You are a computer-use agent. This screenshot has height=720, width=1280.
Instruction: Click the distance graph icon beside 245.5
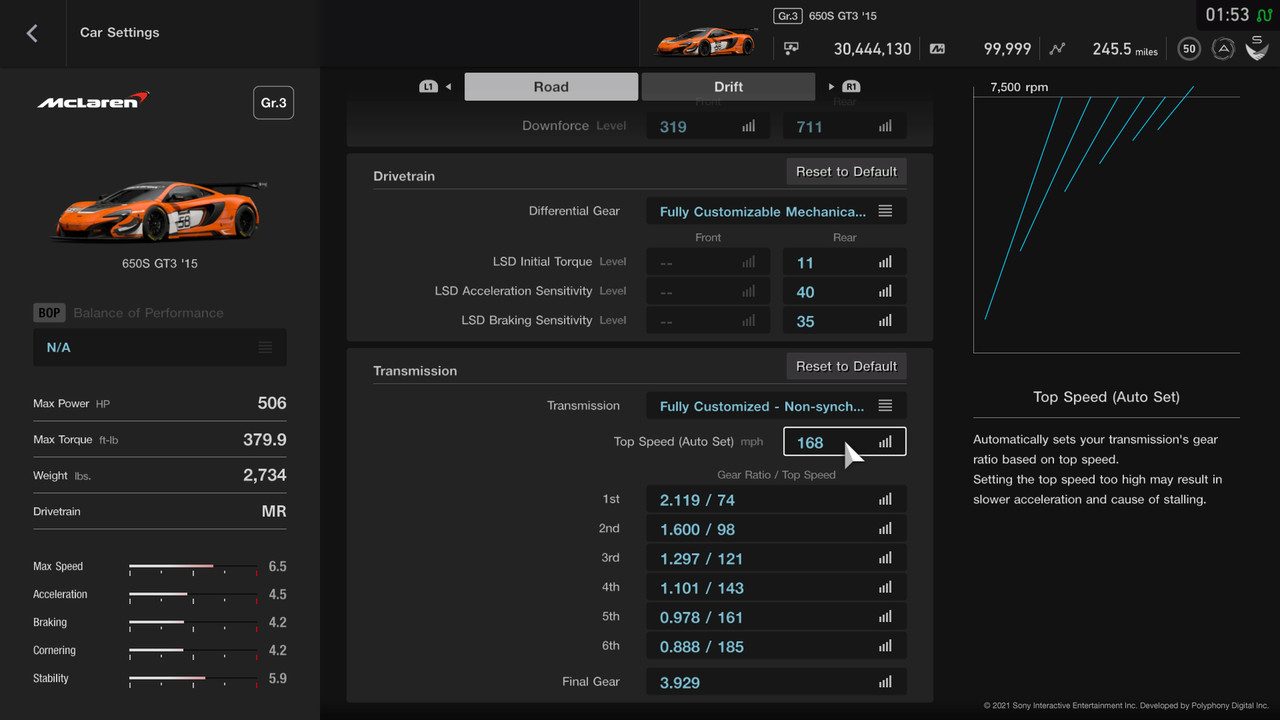[x=1058, y=48]
